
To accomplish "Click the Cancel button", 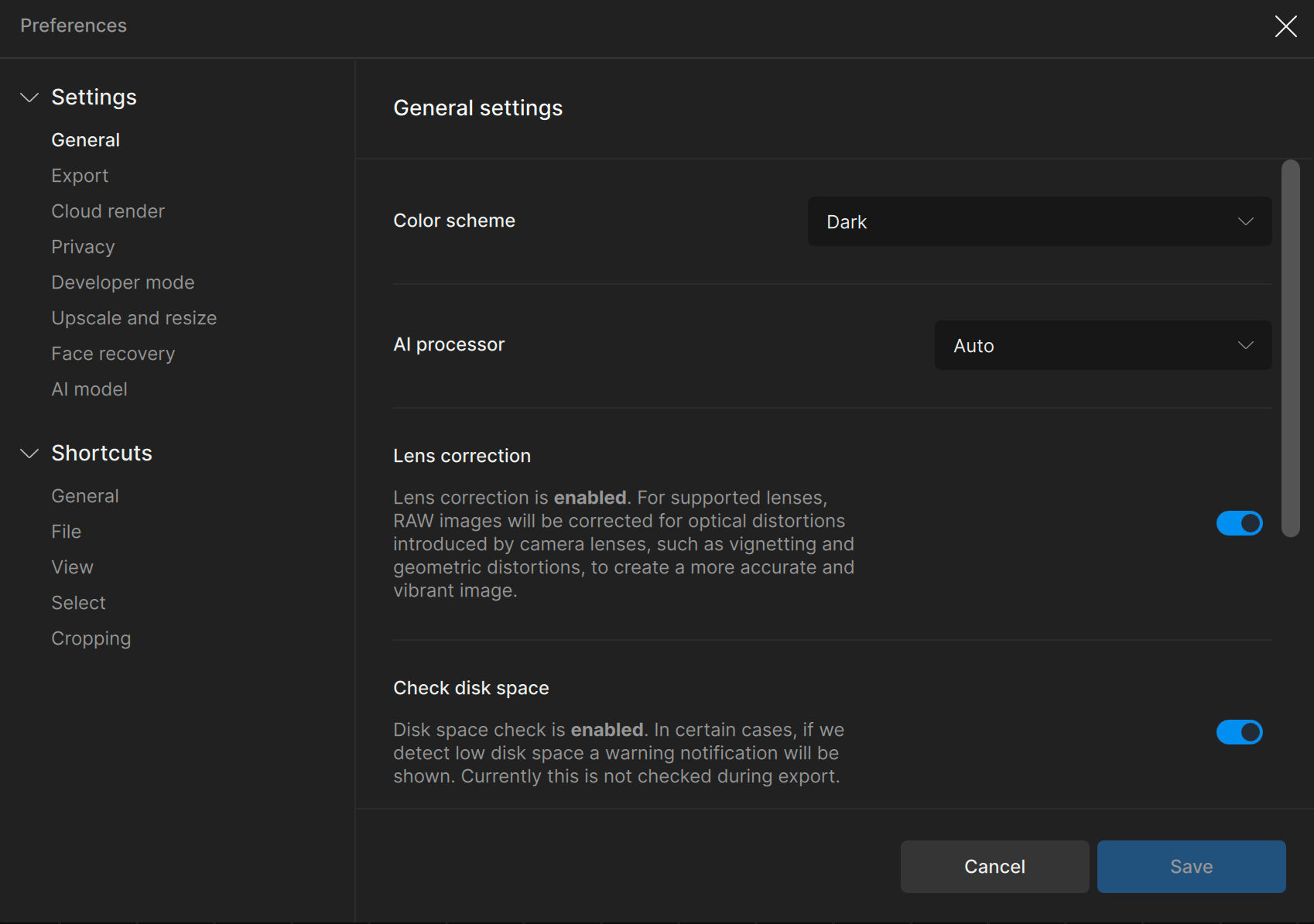I will click(994, 867).
